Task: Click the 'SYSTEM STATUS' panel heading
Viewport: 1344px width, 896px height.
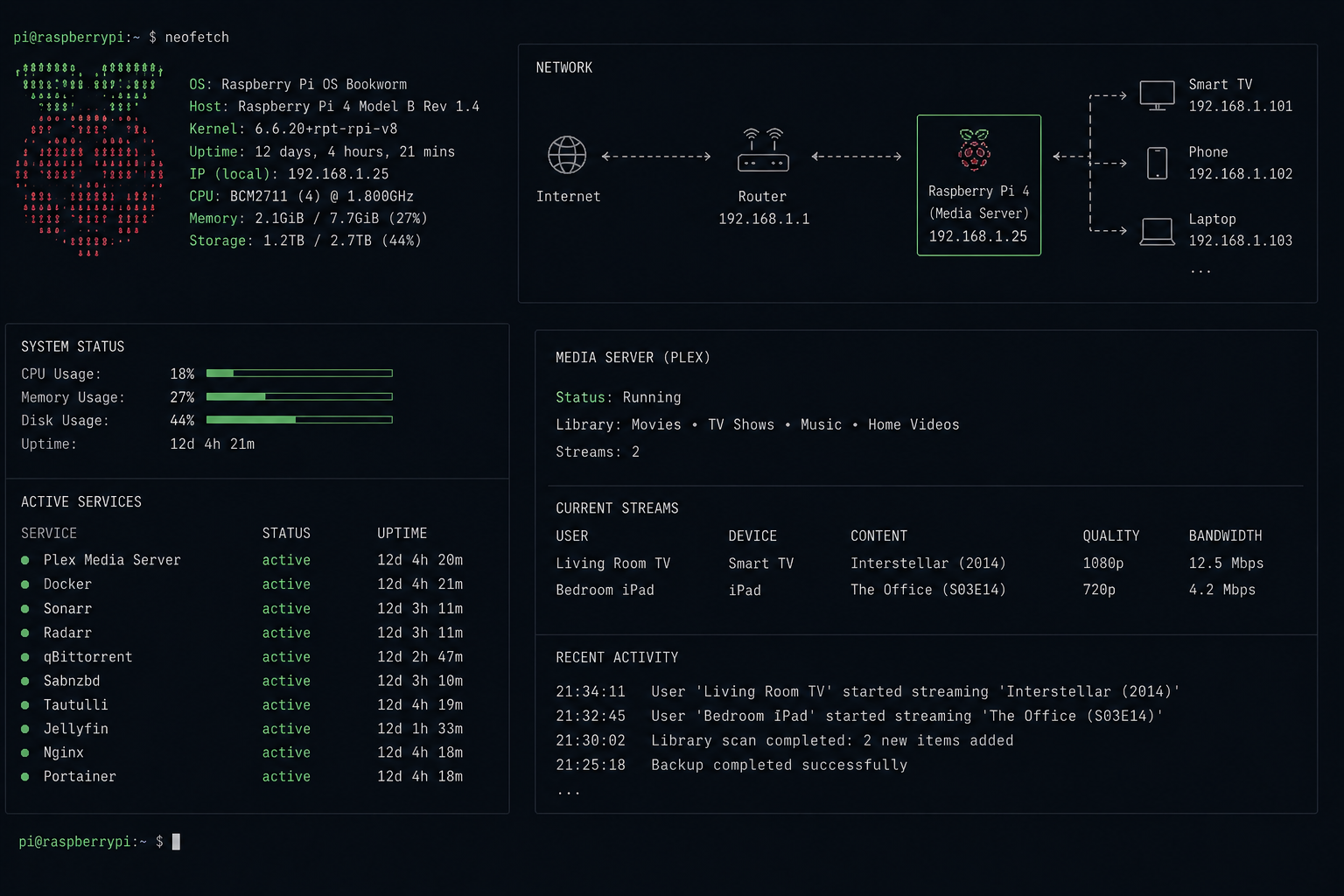Action: pyautogui.click(x=73, y=347)
